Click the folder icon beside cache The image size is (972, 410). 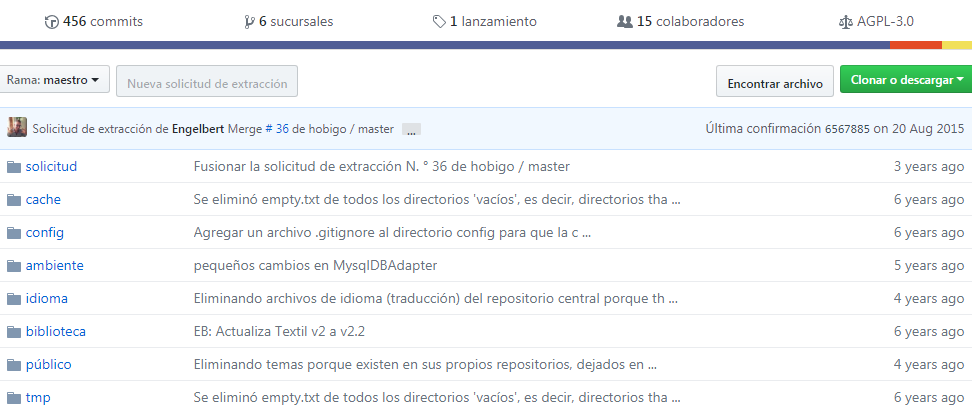(x=14, y=200)
